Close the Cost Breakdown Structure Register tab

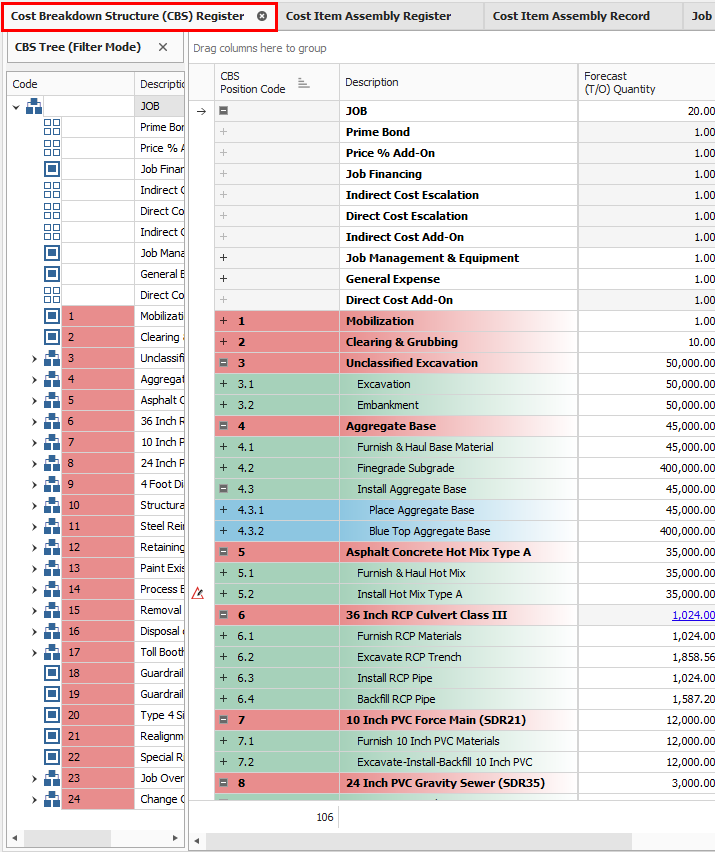tap(262, 16)
